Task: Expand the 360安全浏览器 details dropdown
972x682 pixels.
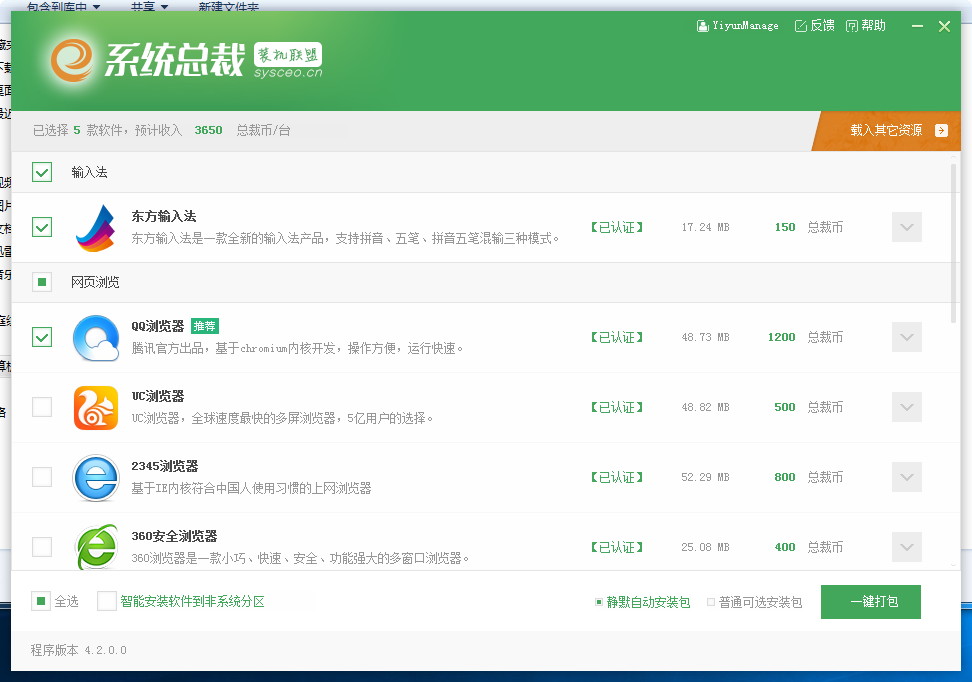Action: [x=906, y=547]
